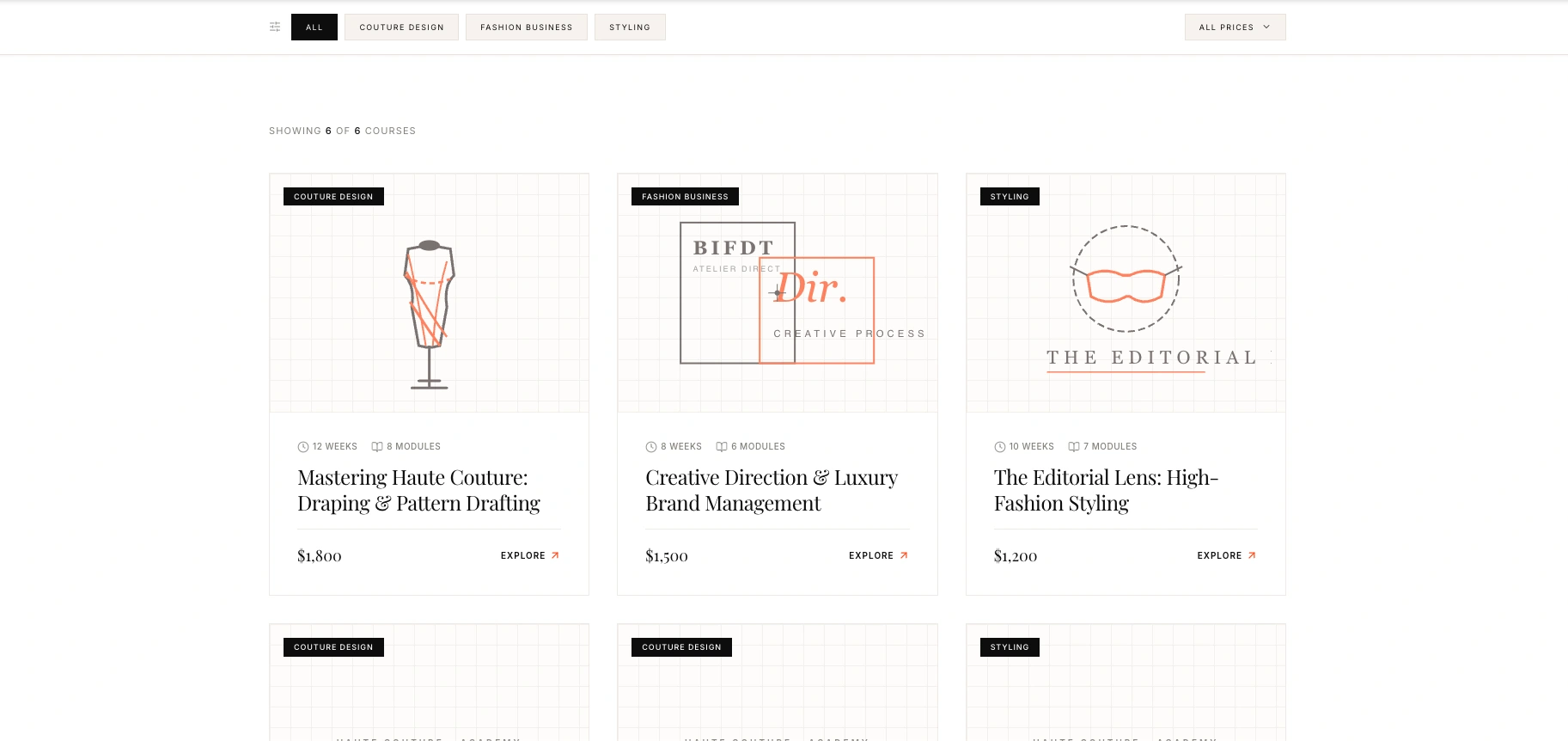Click the $1,800 price text
Screen dimensions: 1568x741
[320, 556]
